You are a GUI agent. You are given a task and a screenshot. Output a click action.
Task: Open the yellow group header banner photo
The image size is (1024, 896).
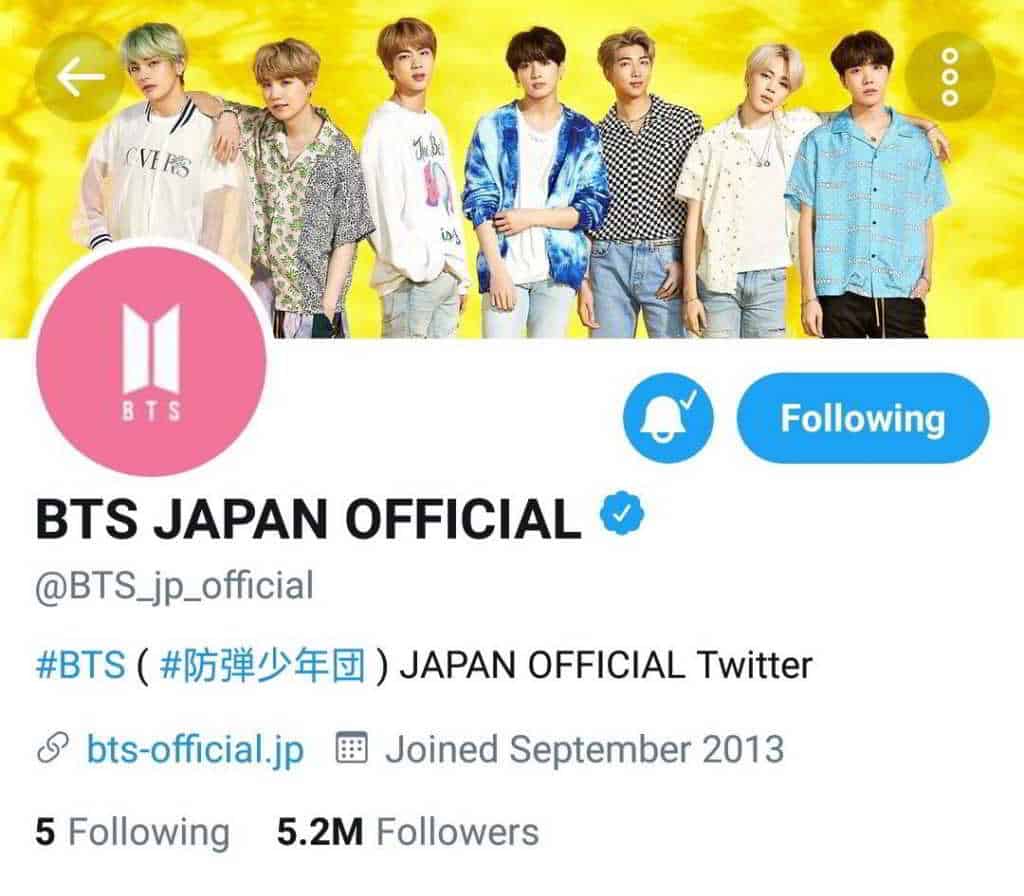(x=512, y=170)
